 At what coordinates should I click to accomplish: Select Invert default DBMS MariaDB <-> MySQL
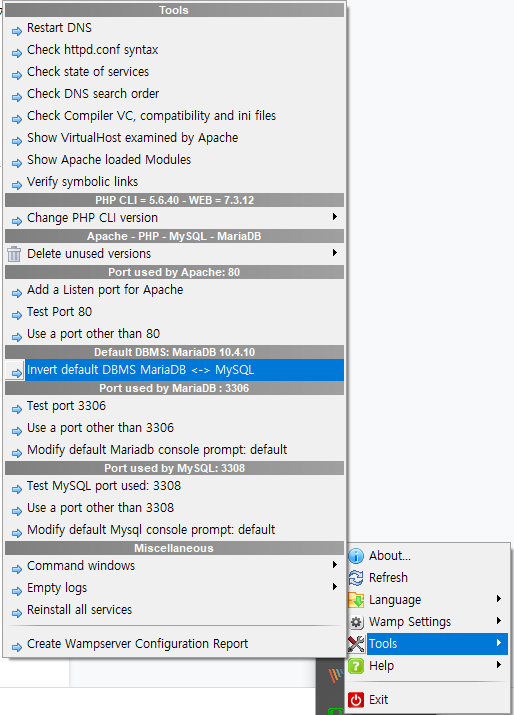pyautogui.click(x=174, y=370)
